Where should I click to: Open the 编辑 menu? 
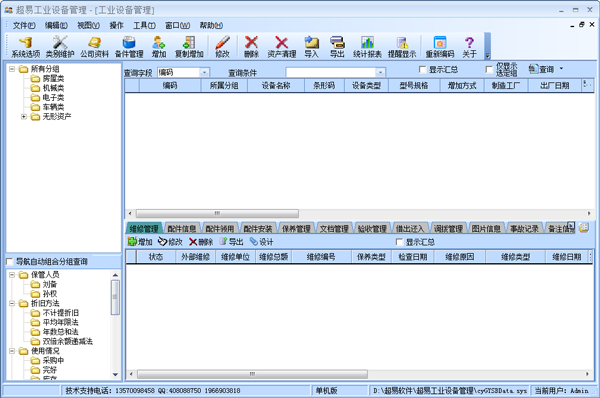coord(56,25)
